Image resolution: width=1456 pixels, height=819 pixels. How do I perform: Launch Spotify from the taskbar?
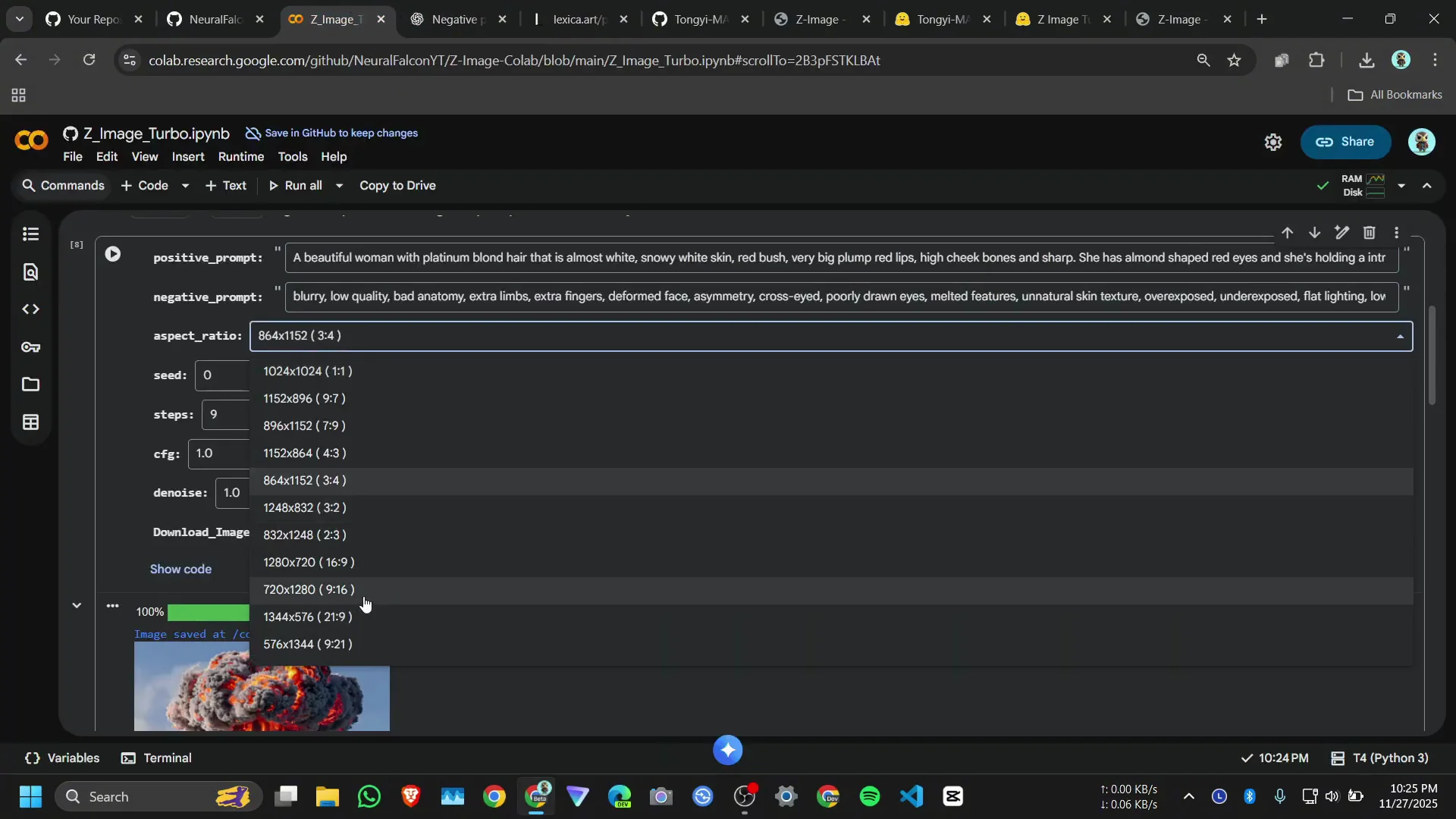pos(869,796)
